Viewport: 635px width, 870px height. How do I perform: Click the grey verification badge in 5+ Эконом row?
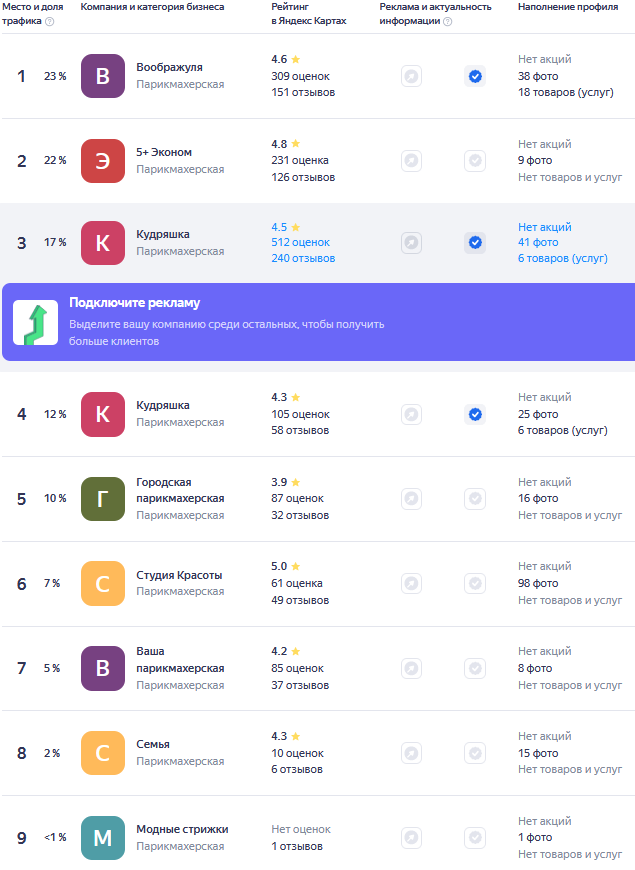(x=475, y=161)
